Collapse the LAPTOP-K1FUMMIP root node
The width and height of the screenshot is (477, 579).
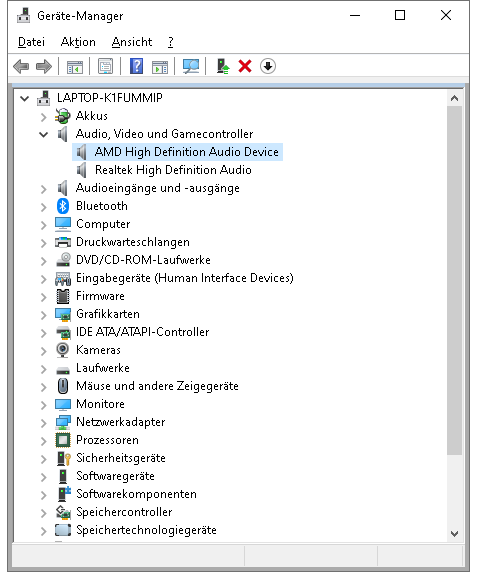[25, 99]
